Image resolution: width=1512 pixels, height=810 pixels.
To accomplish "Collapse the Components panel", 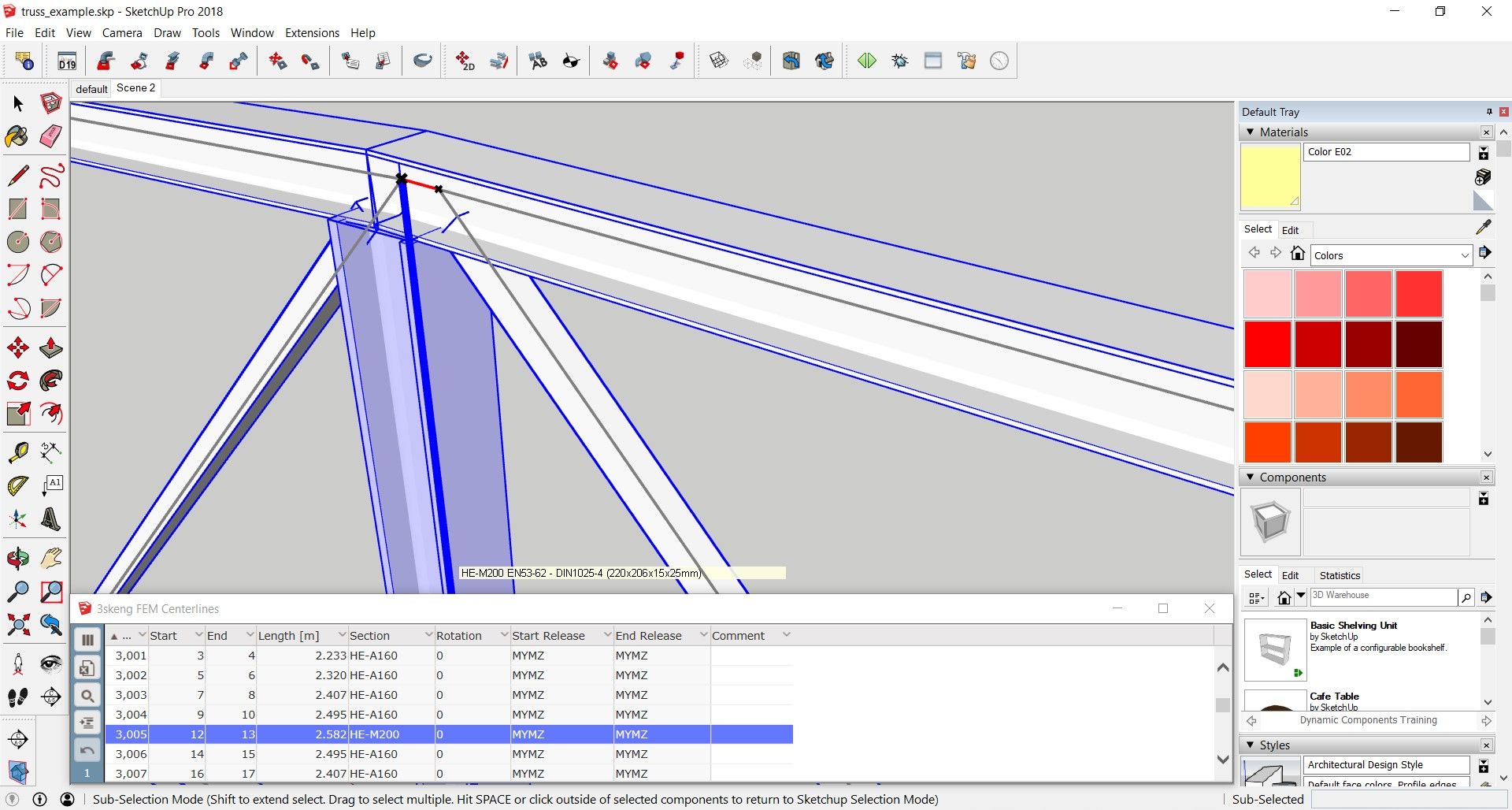I will coord(1251,477).
